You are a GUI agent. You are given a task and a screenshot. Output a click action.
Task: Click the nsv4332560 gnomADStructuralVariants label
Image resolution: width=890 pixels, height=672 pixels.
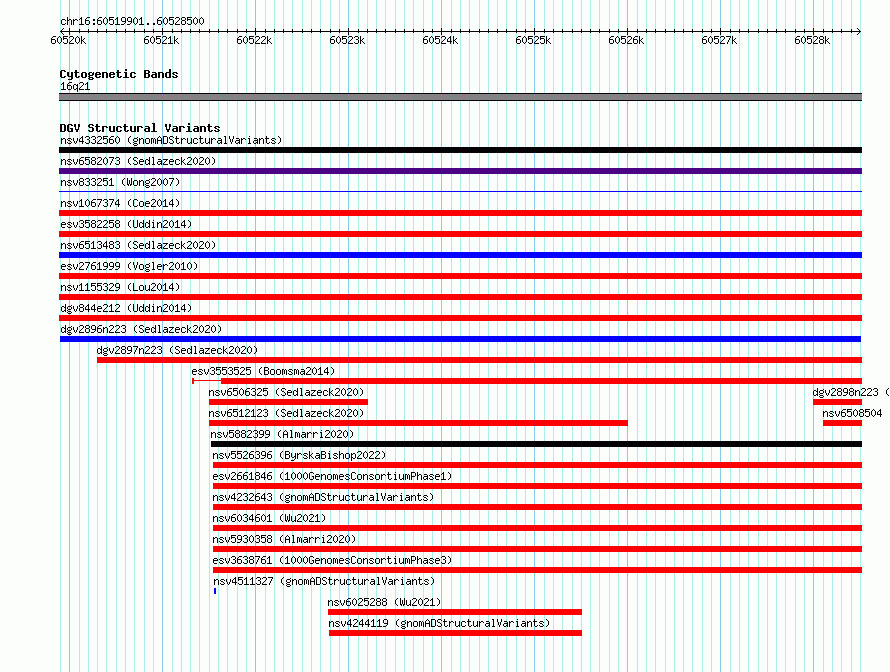pyautogui.click(x=171, y=140)
